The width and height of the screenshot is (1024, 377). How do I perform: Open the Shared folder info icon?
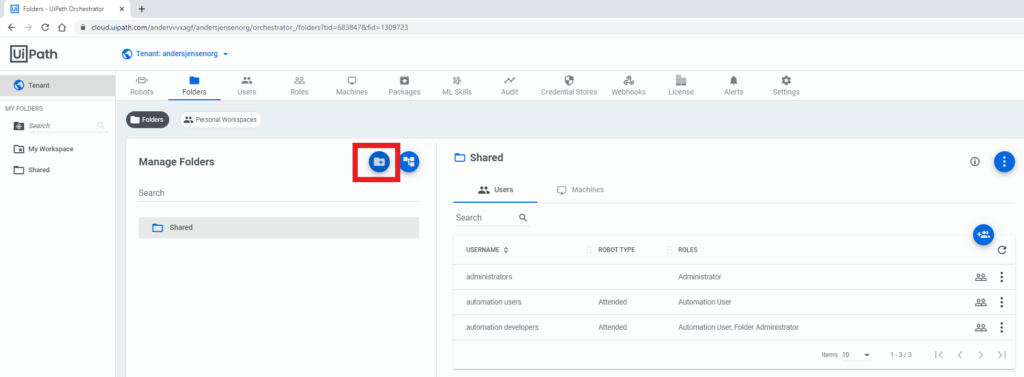coord(975,161)
